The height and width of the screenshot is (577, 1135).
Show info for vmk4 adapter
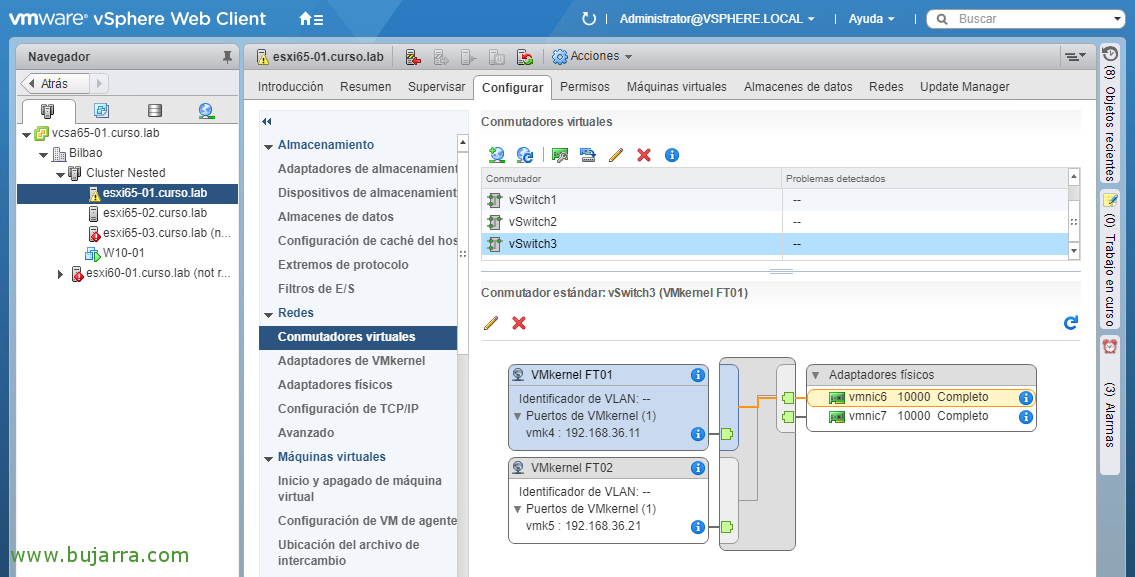click(698, 434)
